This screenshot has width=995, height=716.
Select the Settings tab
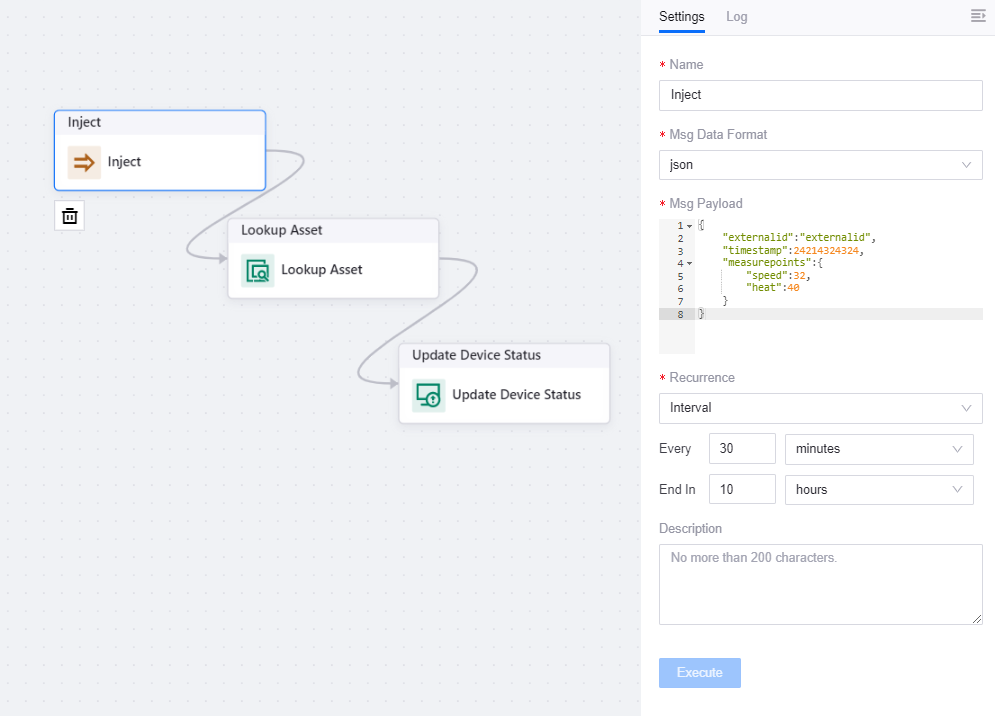click(681, 17)
